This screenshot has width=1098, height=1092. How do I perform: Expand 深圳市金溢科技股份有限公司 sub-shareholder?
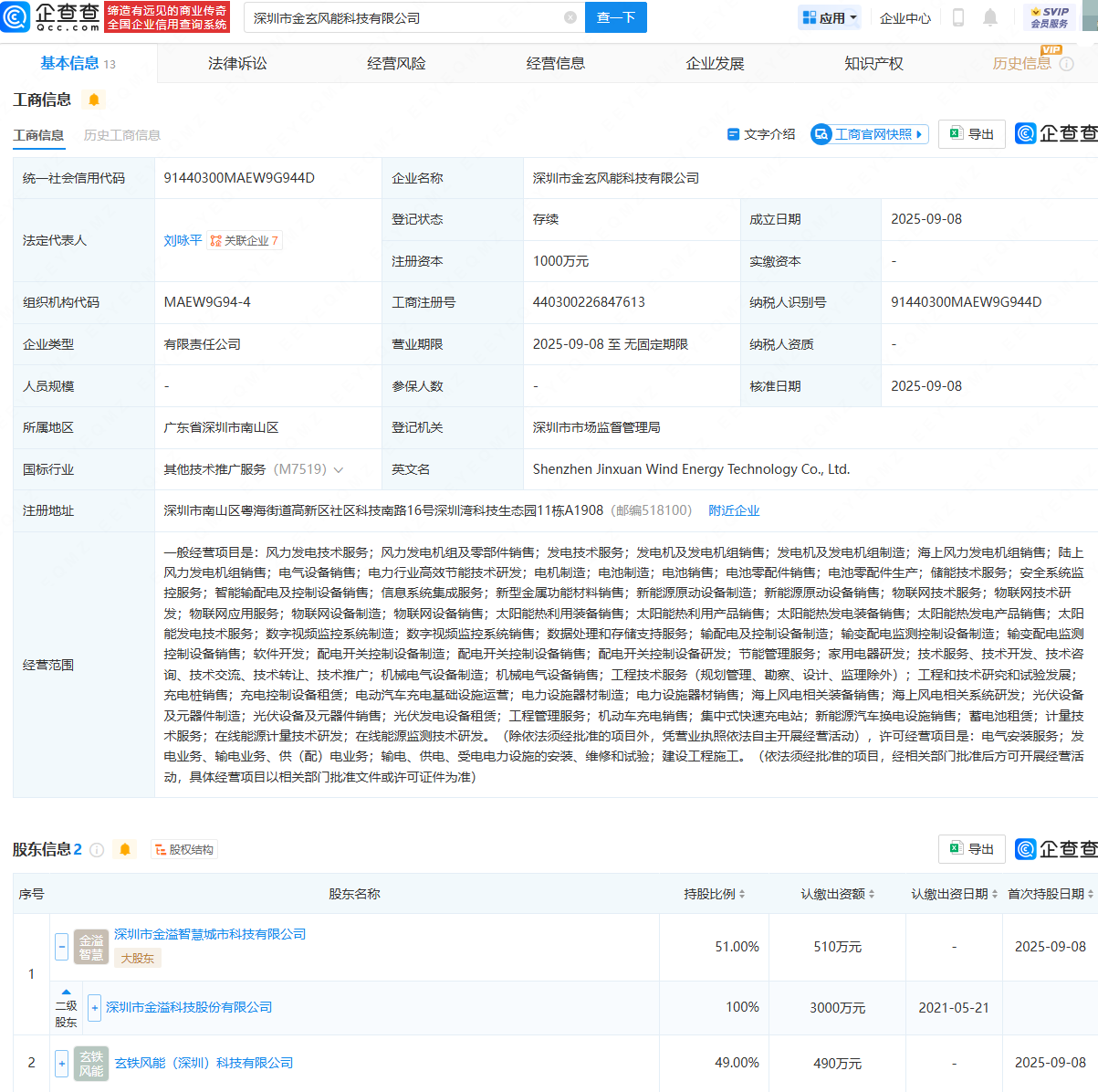click(94, 1008)
